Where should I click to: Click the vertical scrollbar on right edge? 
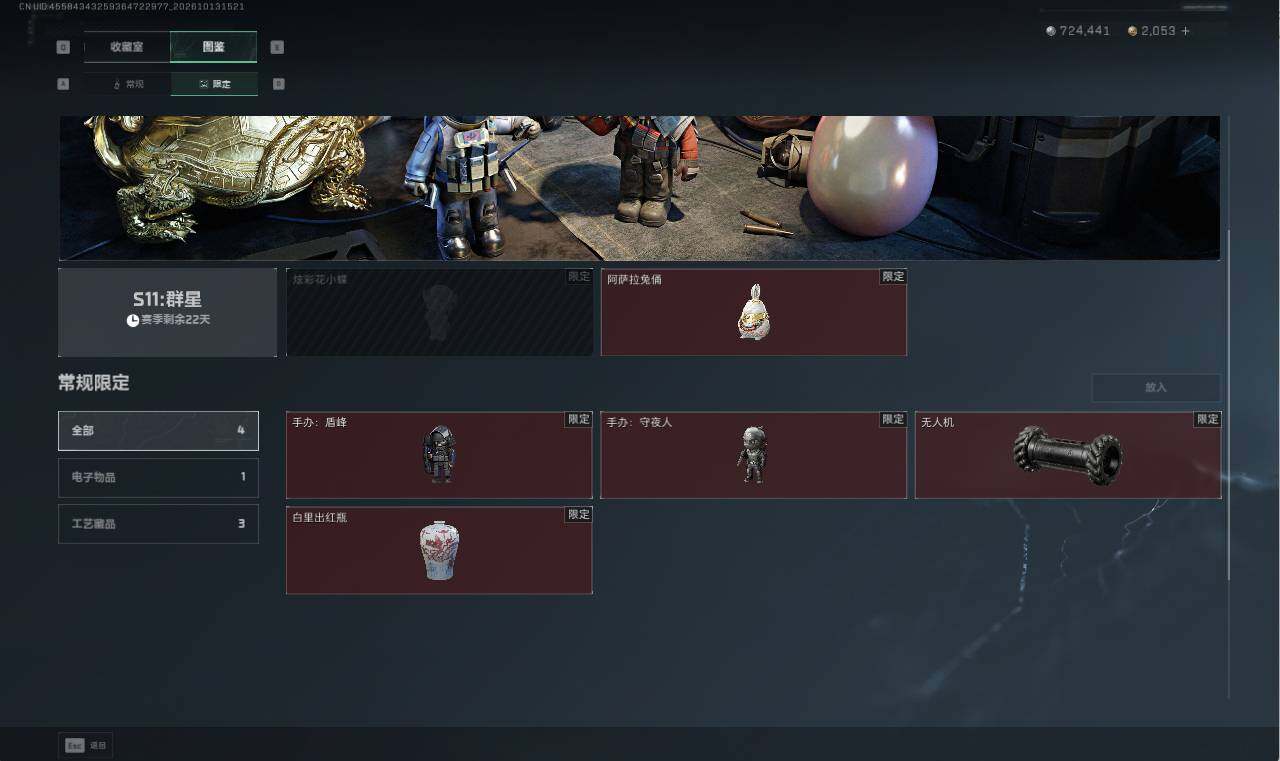(x=1230, y=405)
